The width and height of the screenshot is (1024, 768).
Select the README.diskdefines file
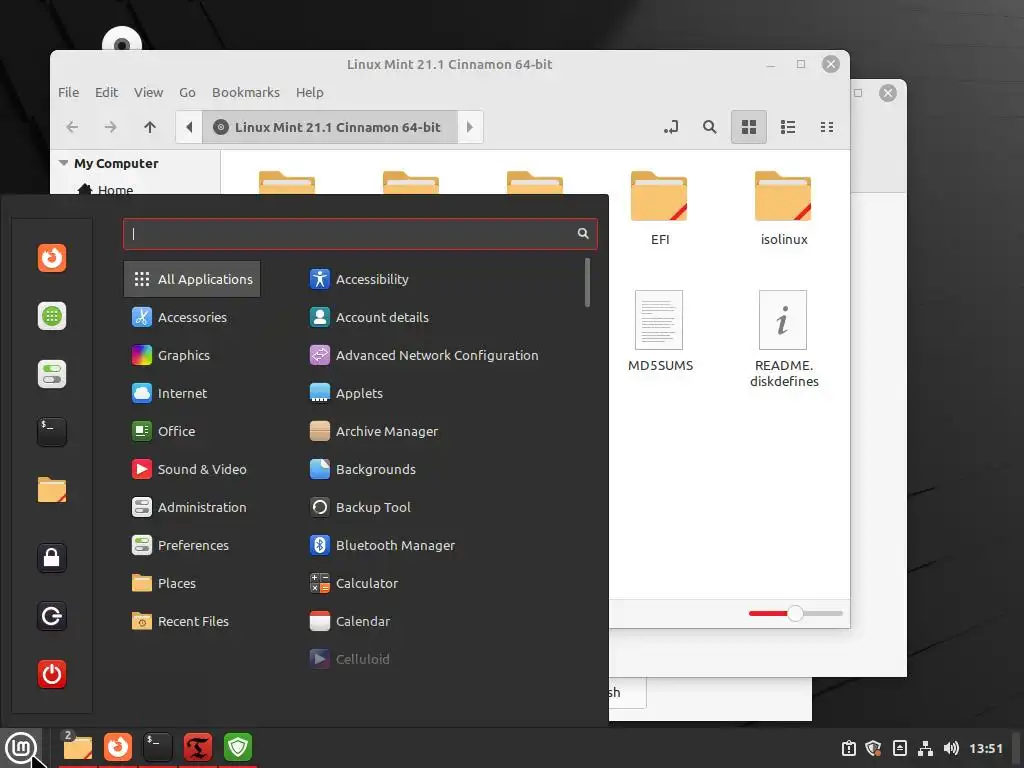click(x=784, y=339)
